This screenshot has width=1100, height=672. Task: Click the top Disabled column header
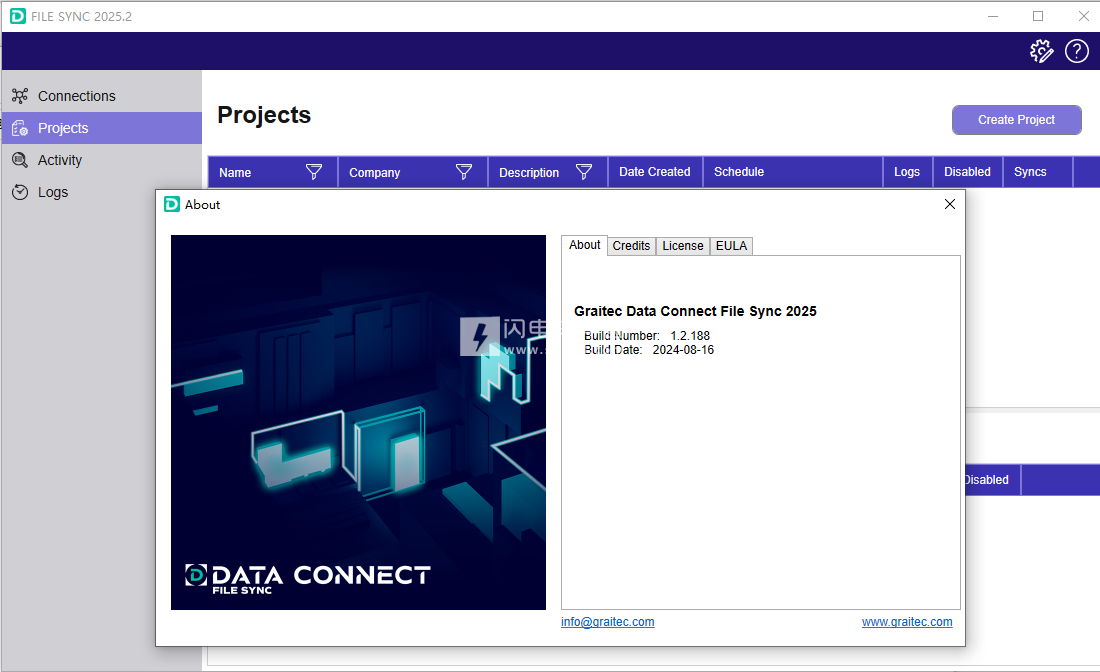(x=967, y=172)
